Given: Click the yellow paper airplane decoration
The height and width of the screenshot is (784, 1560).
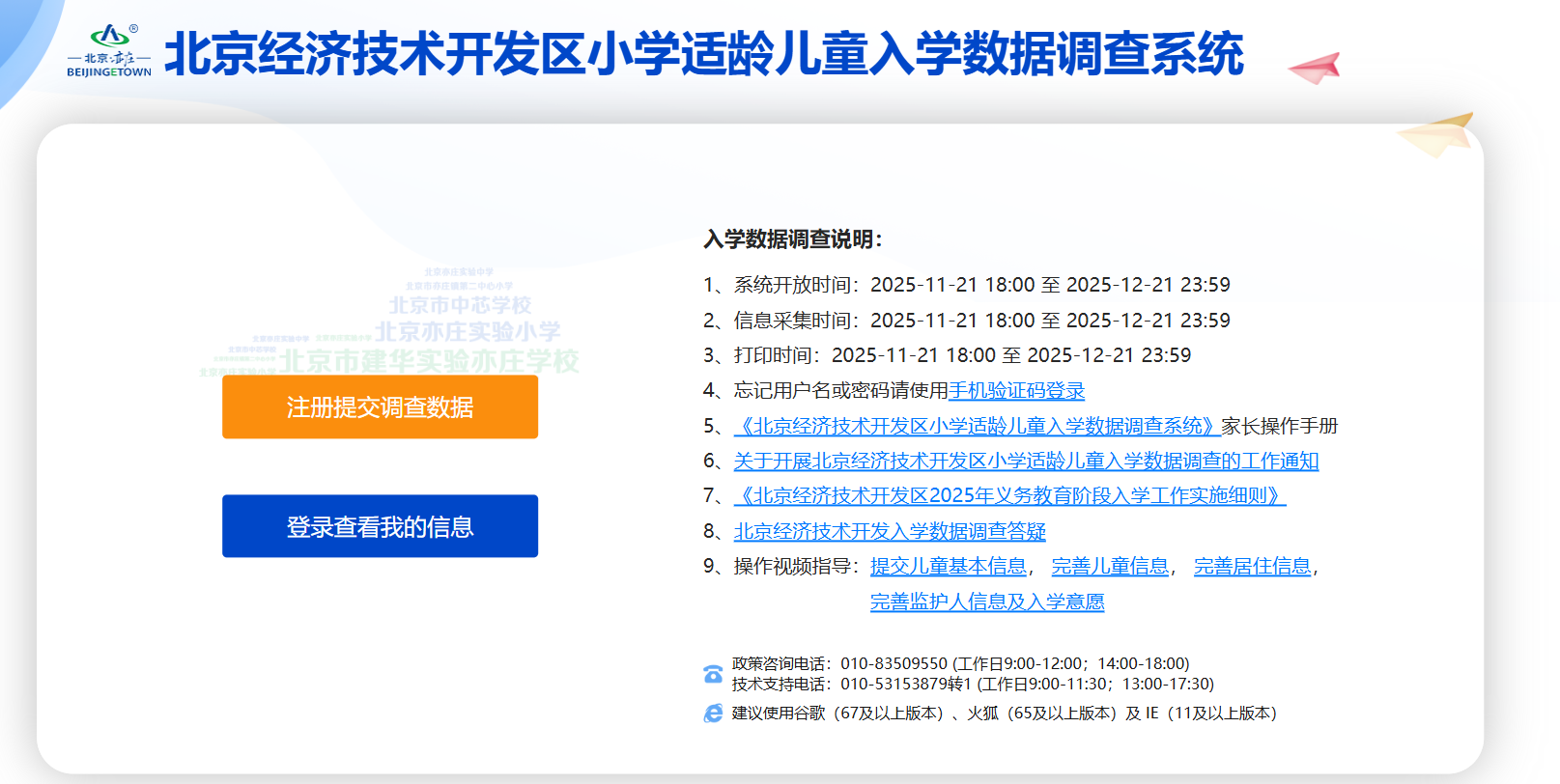Looking at the screenshot, I should tap(1436, 135).
